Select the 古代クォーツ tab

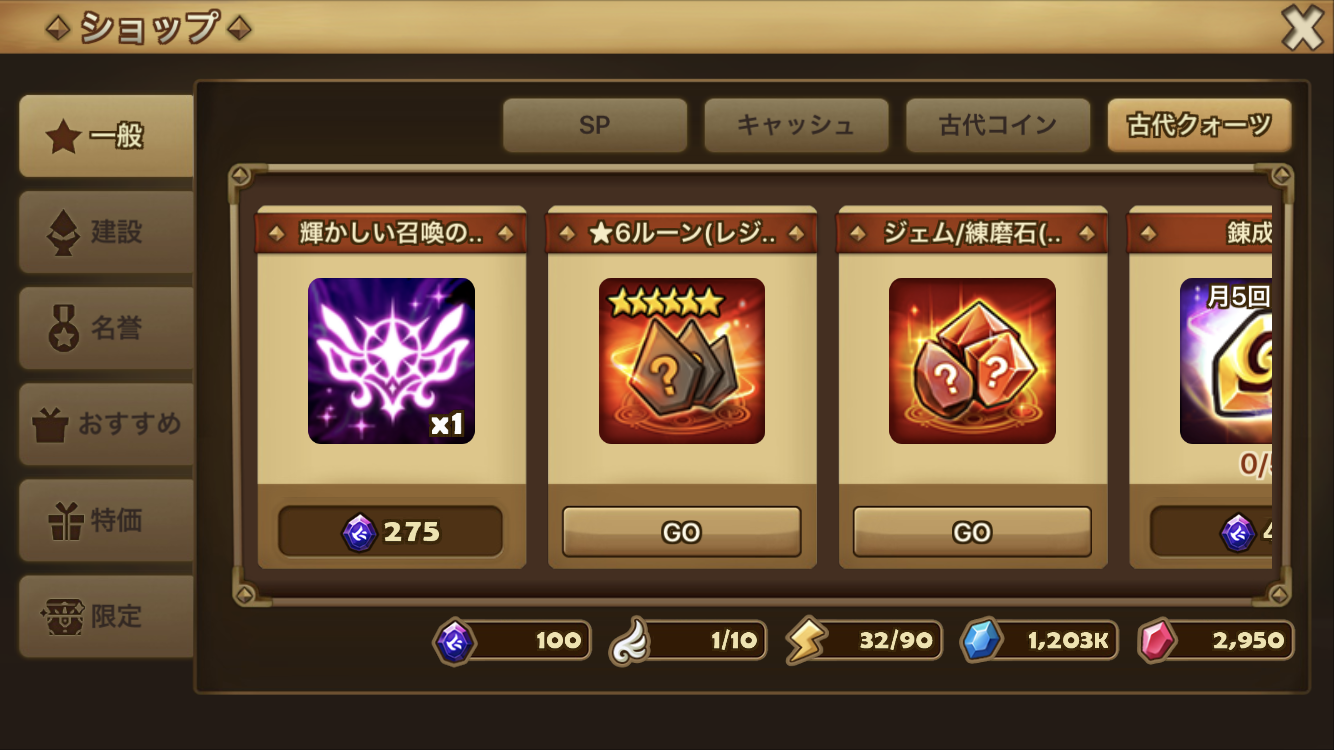click(x=1199, y=125)
